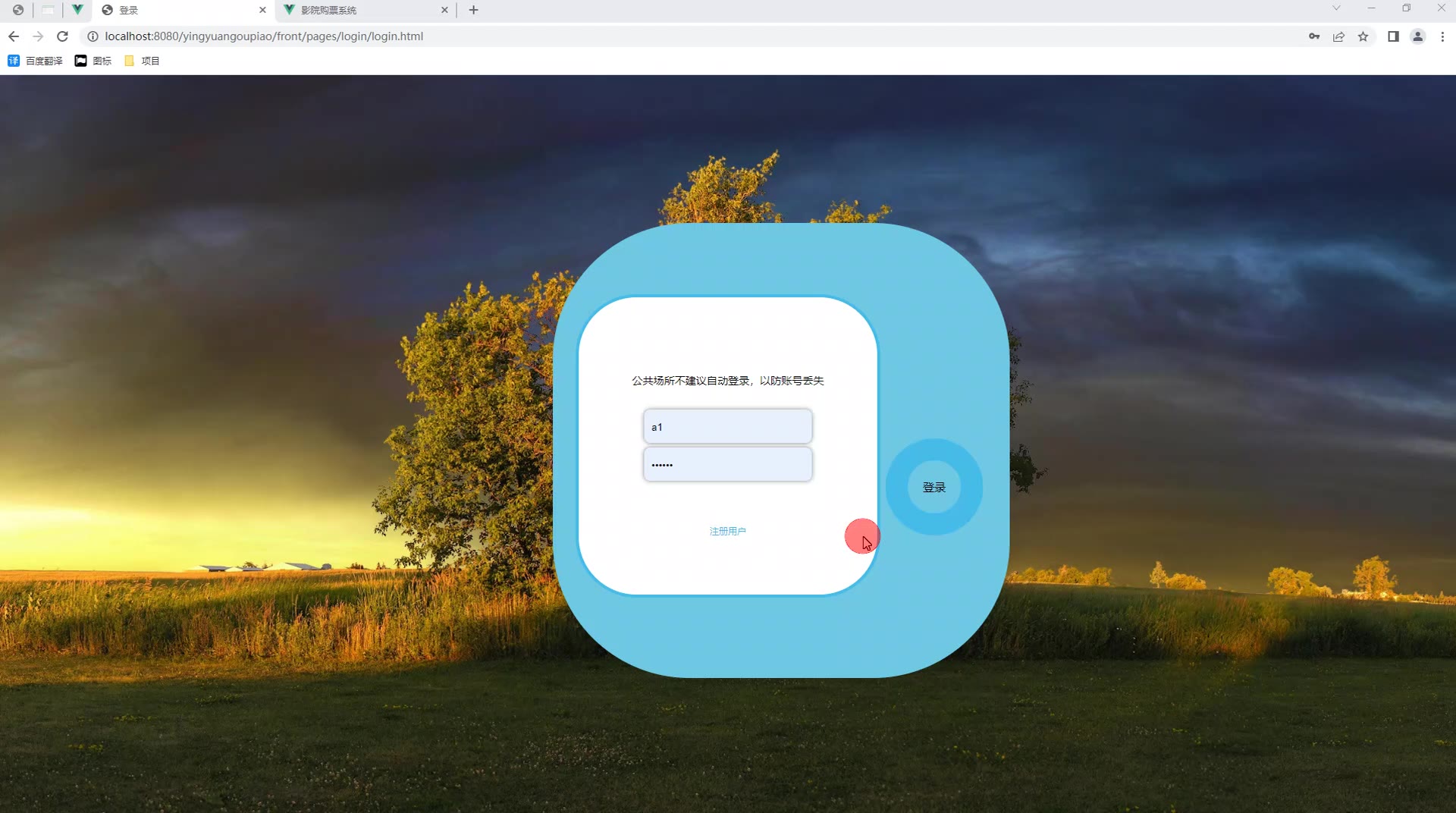Viewport: 1456px width, 813px height.
Task: Focus the password field
Action: click(727, 464)
